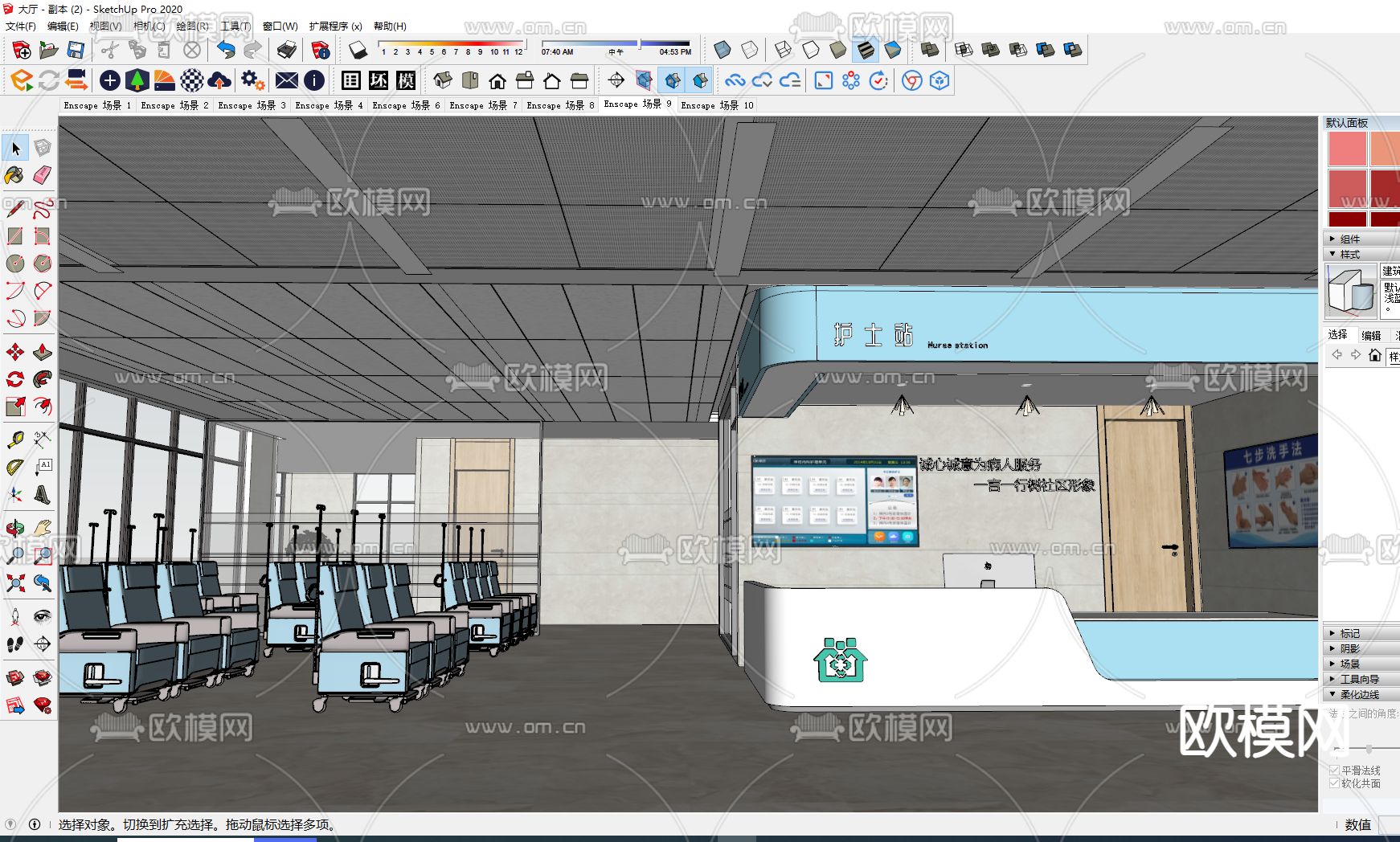
Task: Toggle the Section Plane display icon
Action: pos(644,80)
